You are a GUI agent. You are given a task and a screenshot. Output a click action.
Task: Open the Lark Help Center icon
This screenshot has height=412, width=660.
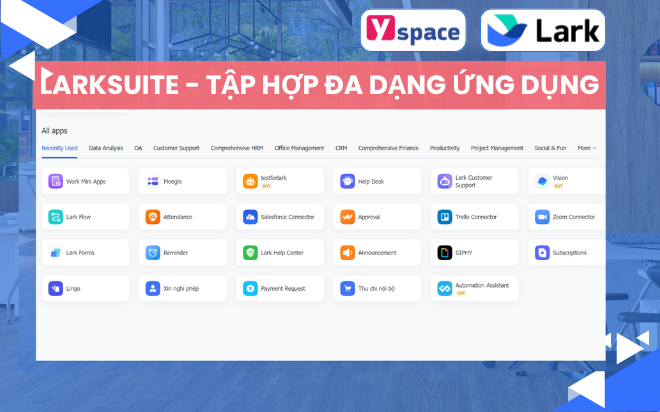250,253
